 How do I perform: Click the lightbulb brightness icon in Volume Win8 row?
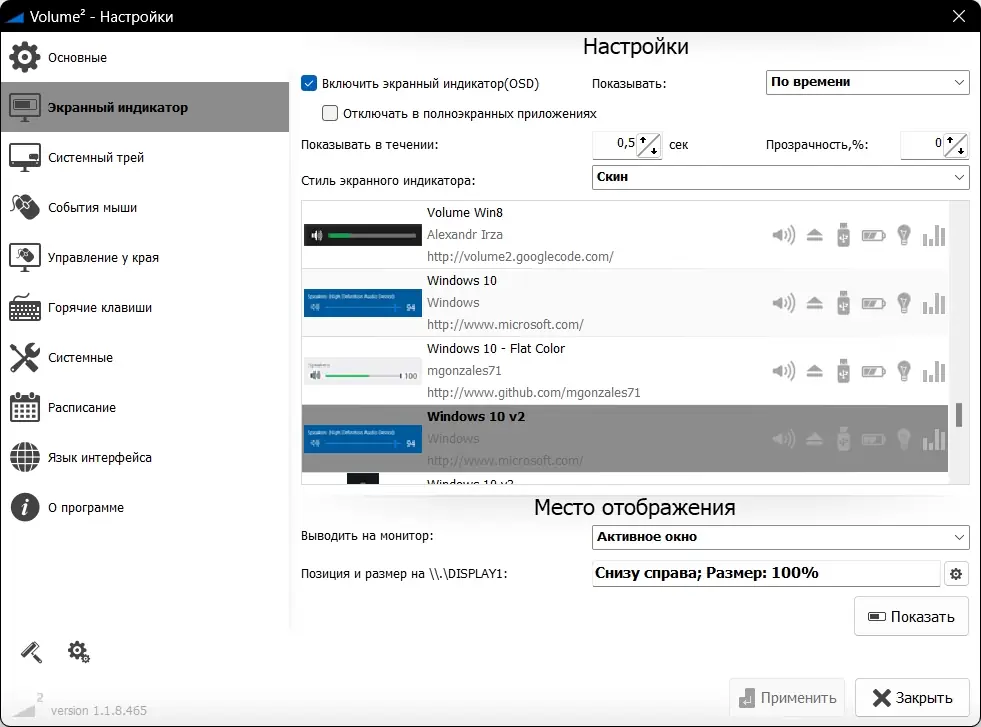[x=903, y=235]
